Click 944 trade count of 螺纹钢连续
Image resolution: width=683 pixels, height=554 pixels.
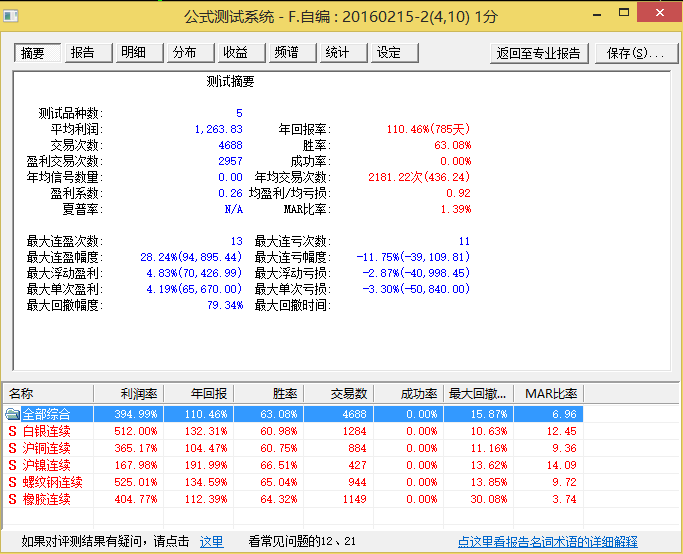(358, 482)
